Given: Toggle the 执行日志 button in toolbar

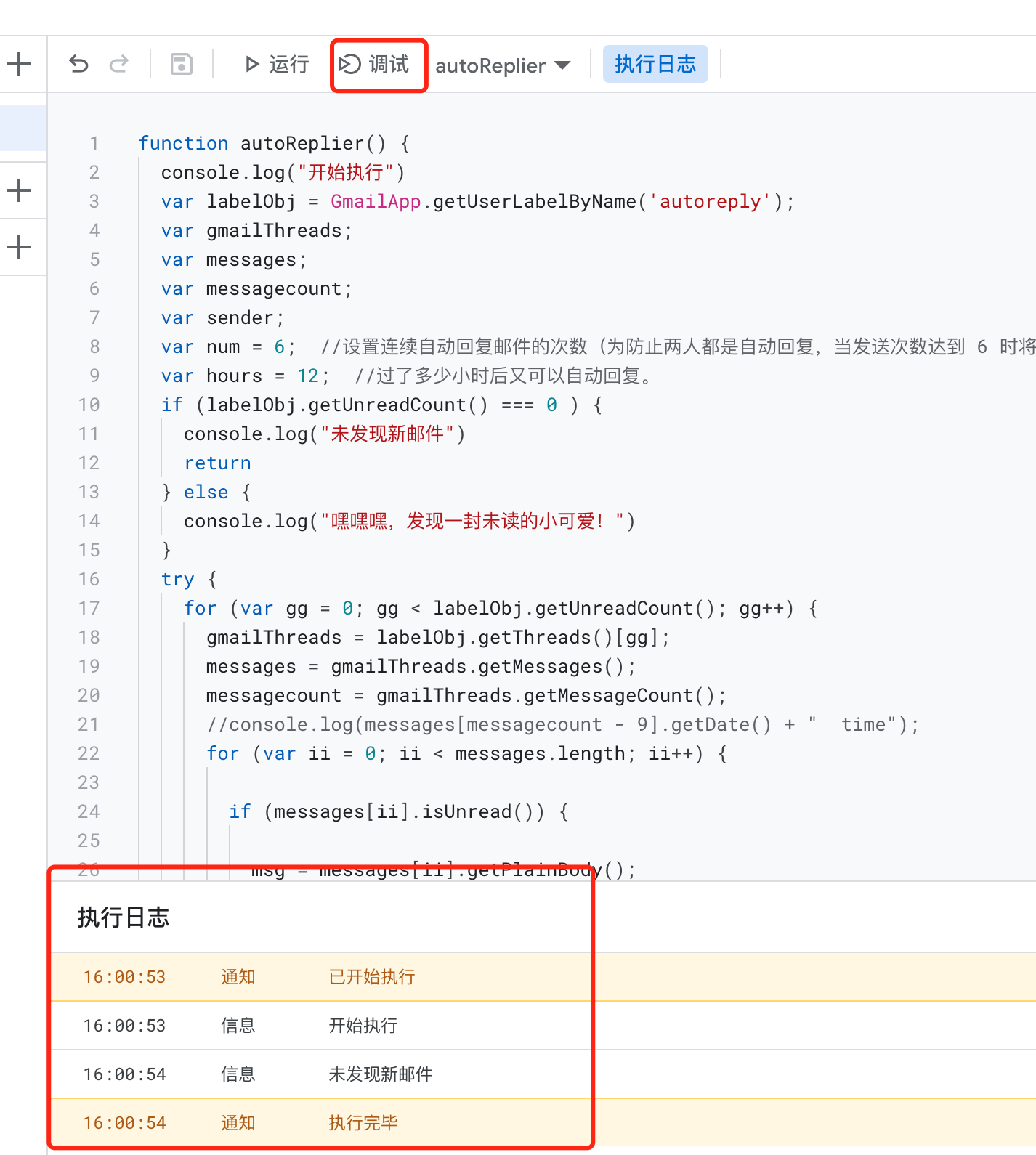Looking at the screenshot, I should [655, 64].
